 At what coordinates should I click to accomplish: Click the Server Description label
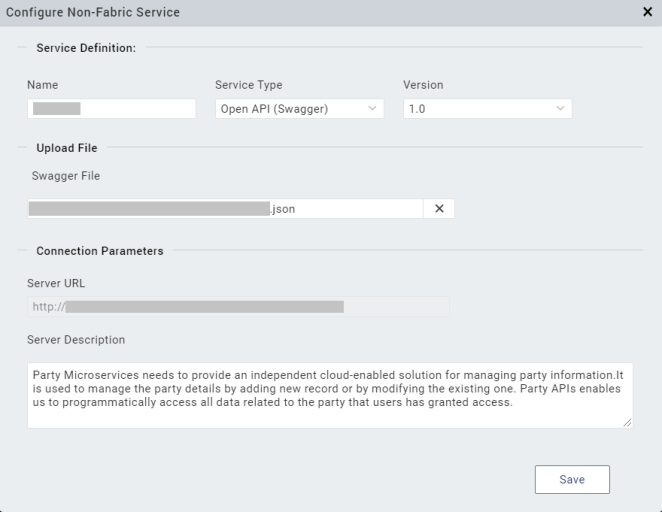click(x=76, y=340)
